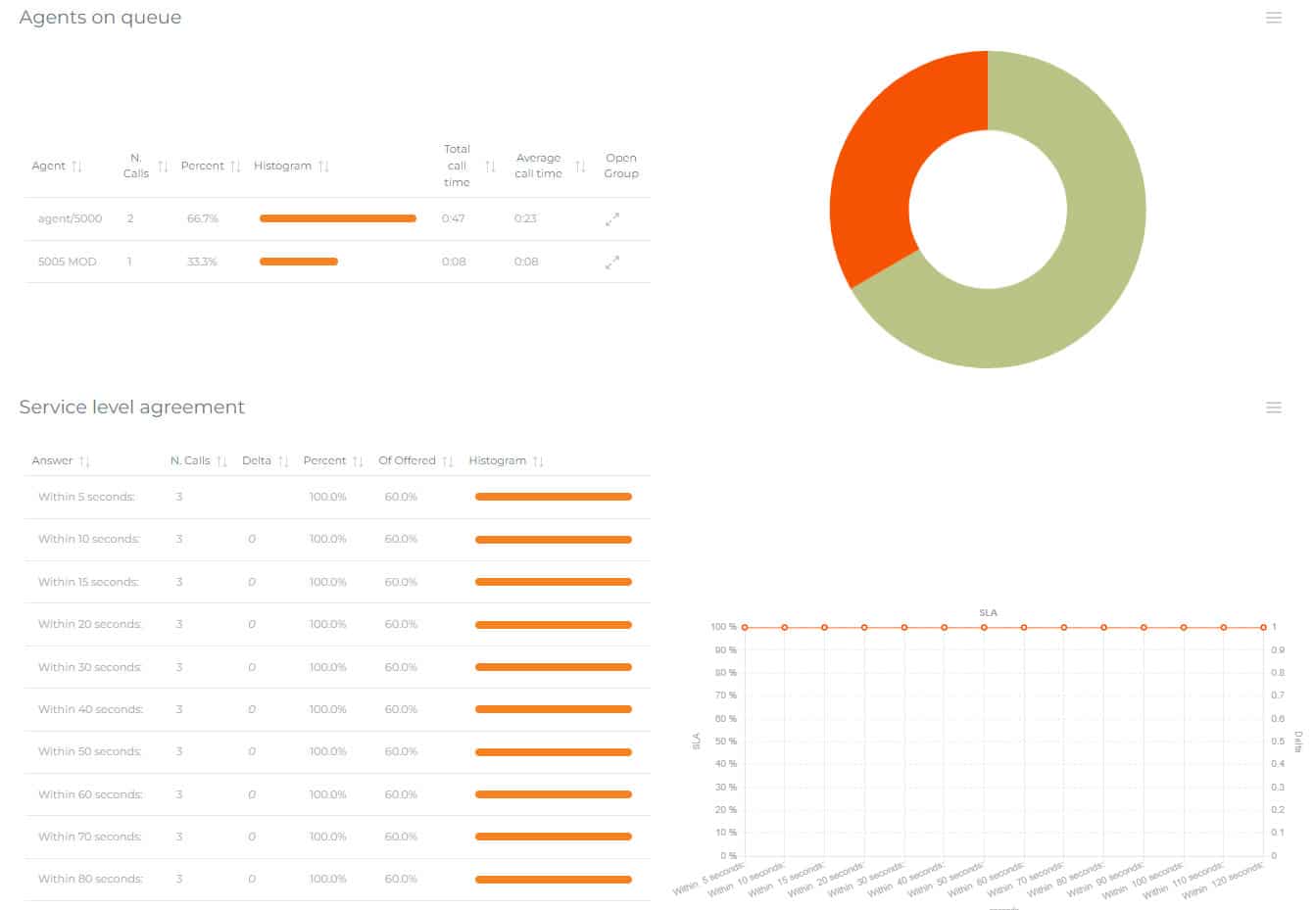Select the agent/5000 row name
This screenshot has height=910, width=1316.
tap(70, 219)
